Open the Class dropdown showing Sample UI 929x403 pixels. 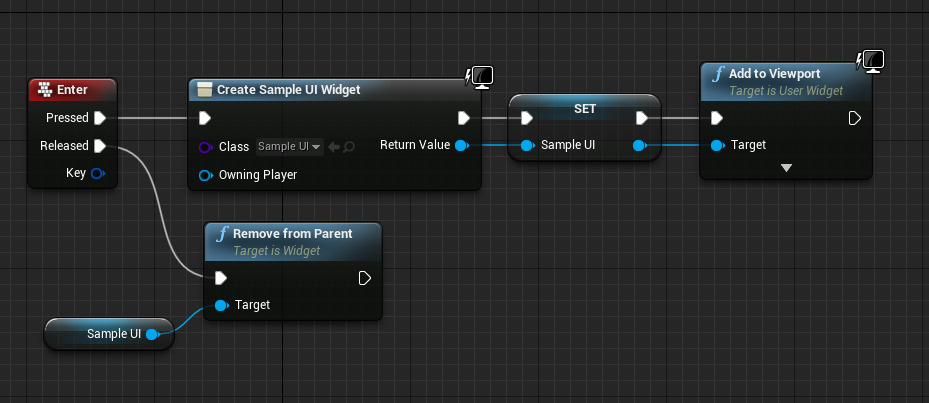(290, 146)
